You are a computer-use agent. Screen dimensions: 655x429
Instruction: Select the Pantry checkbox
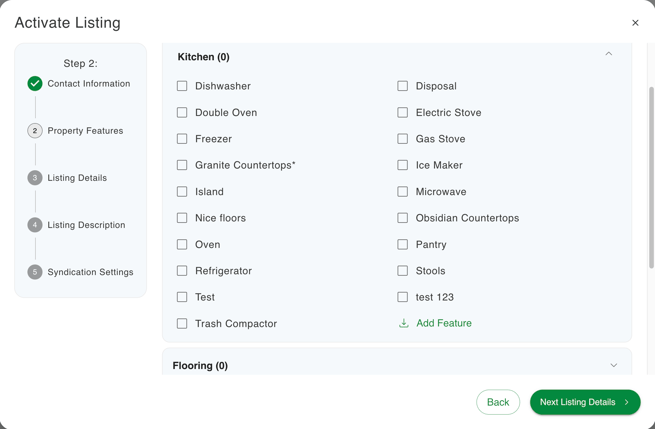point(403,244)
